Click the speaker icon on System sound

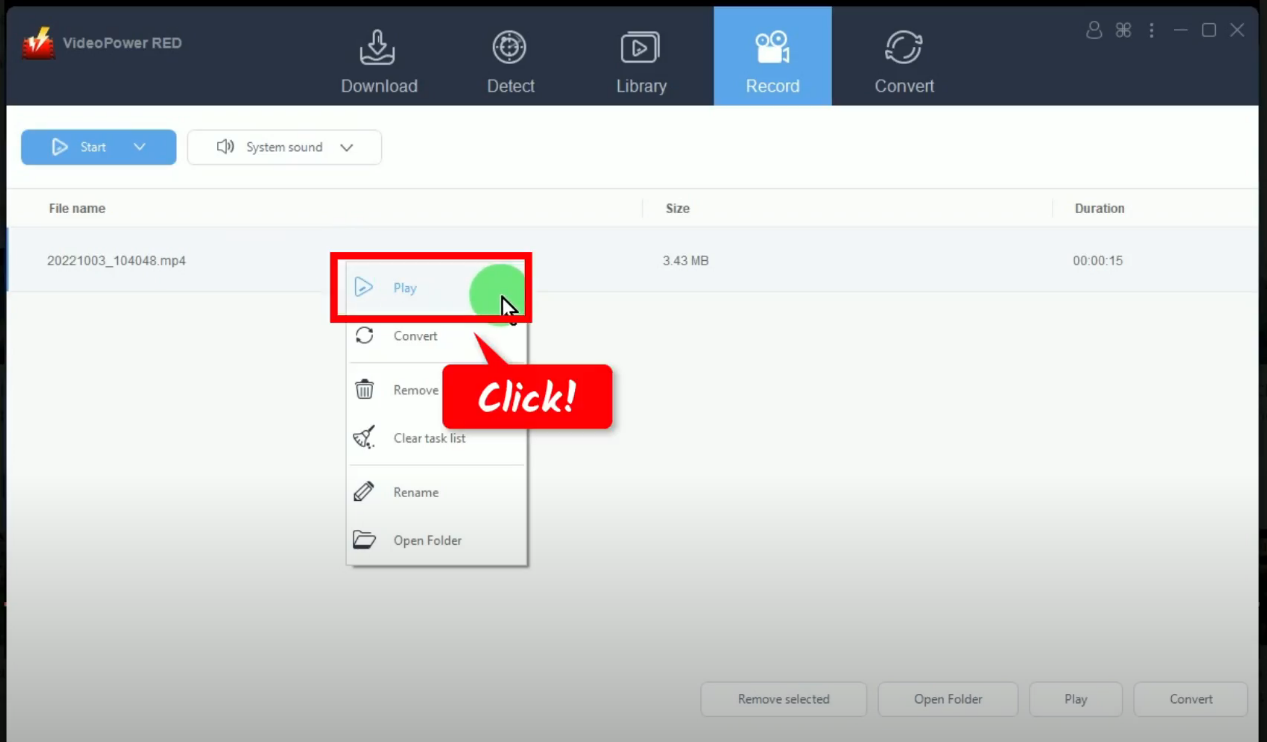coord(224,147)
